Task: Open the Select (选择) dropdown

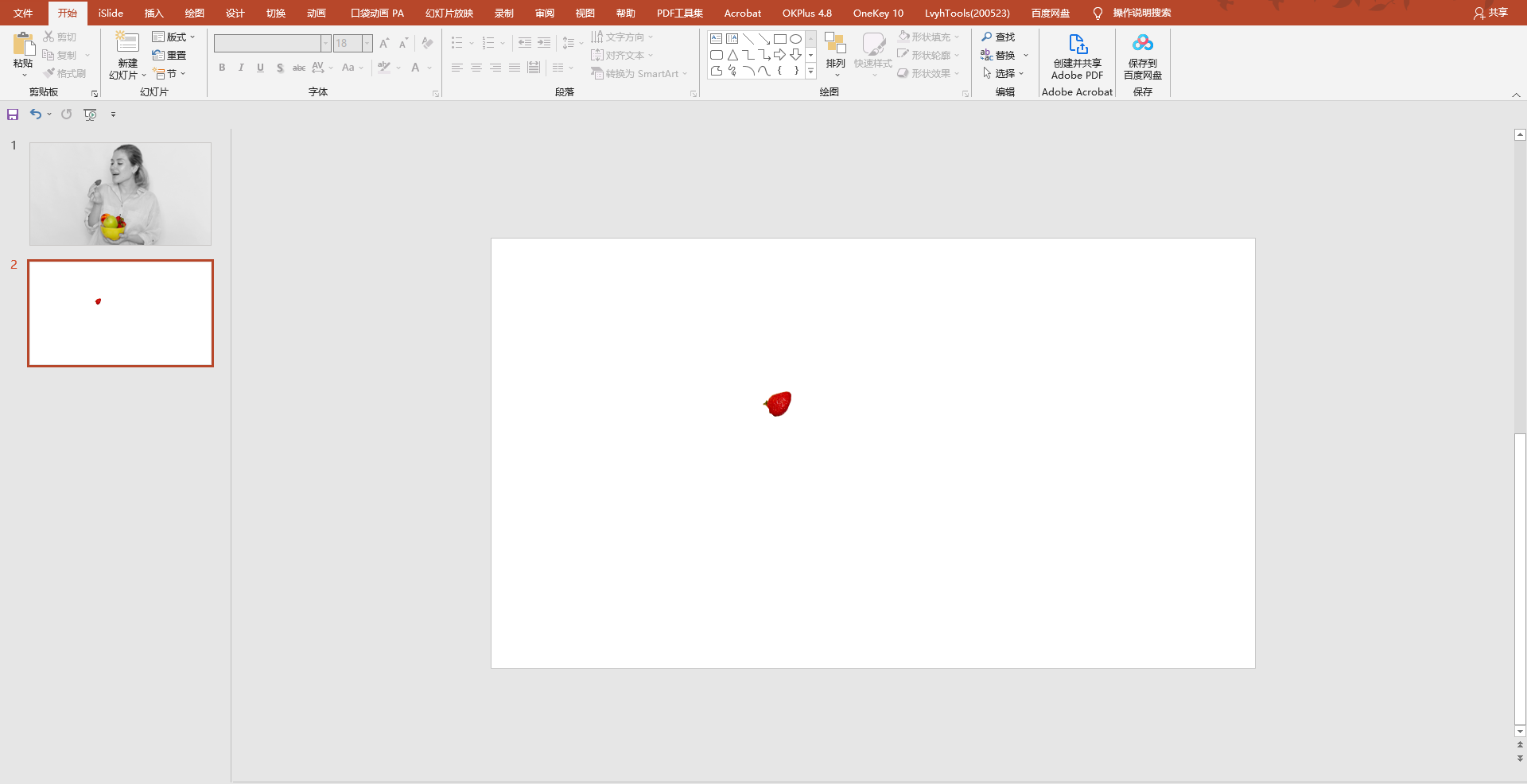Action: [x=1004, y=73]
